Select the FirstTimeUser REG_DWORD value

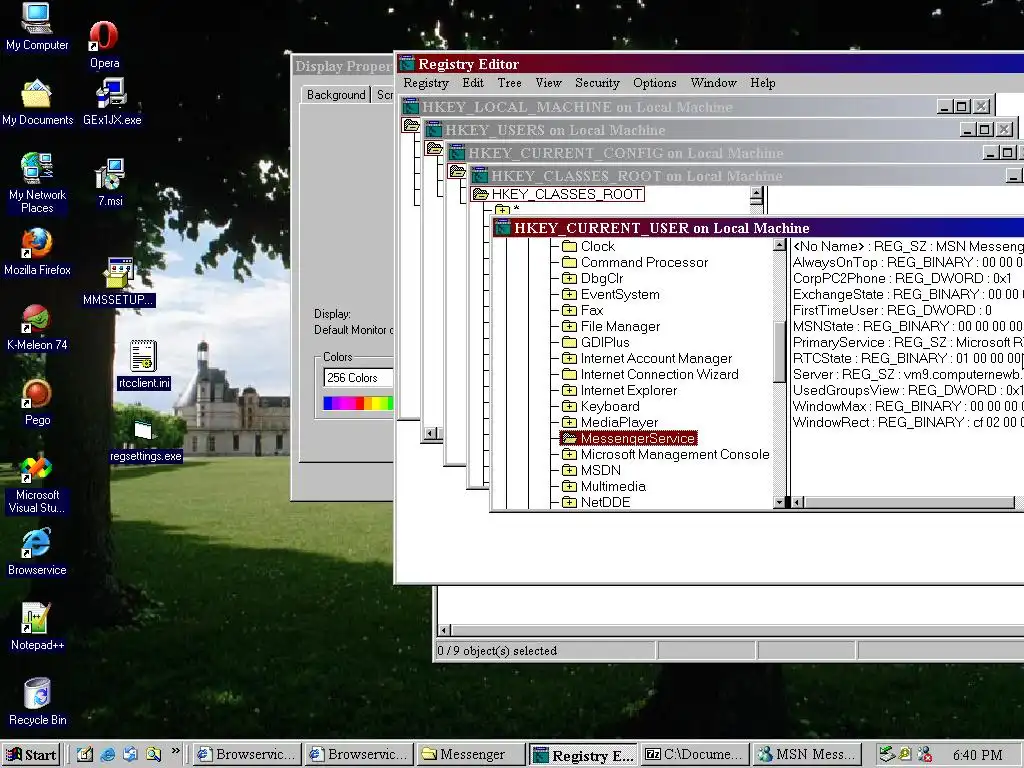pyautogui.click(x=892, y=310)
